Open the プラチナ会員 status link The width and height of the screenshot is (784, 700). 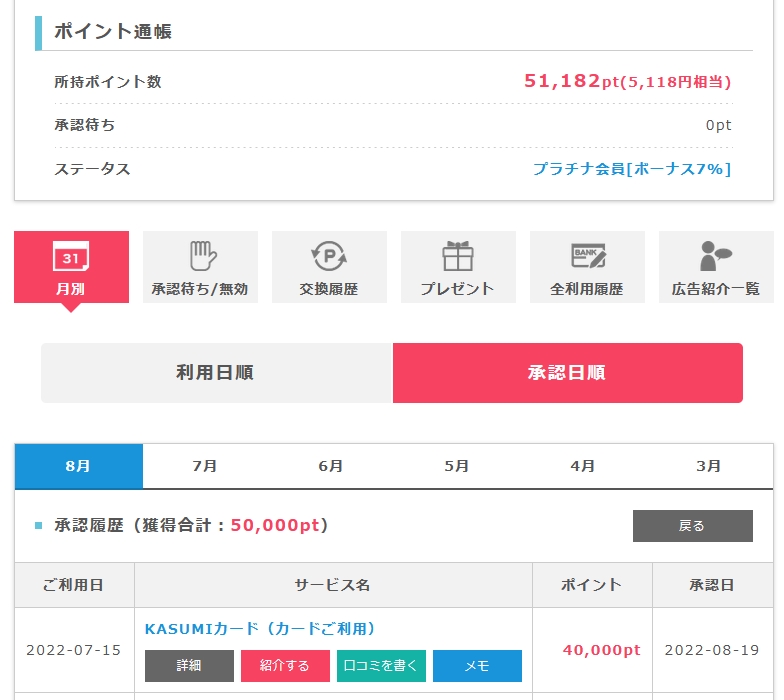click(x=632, y=169)
